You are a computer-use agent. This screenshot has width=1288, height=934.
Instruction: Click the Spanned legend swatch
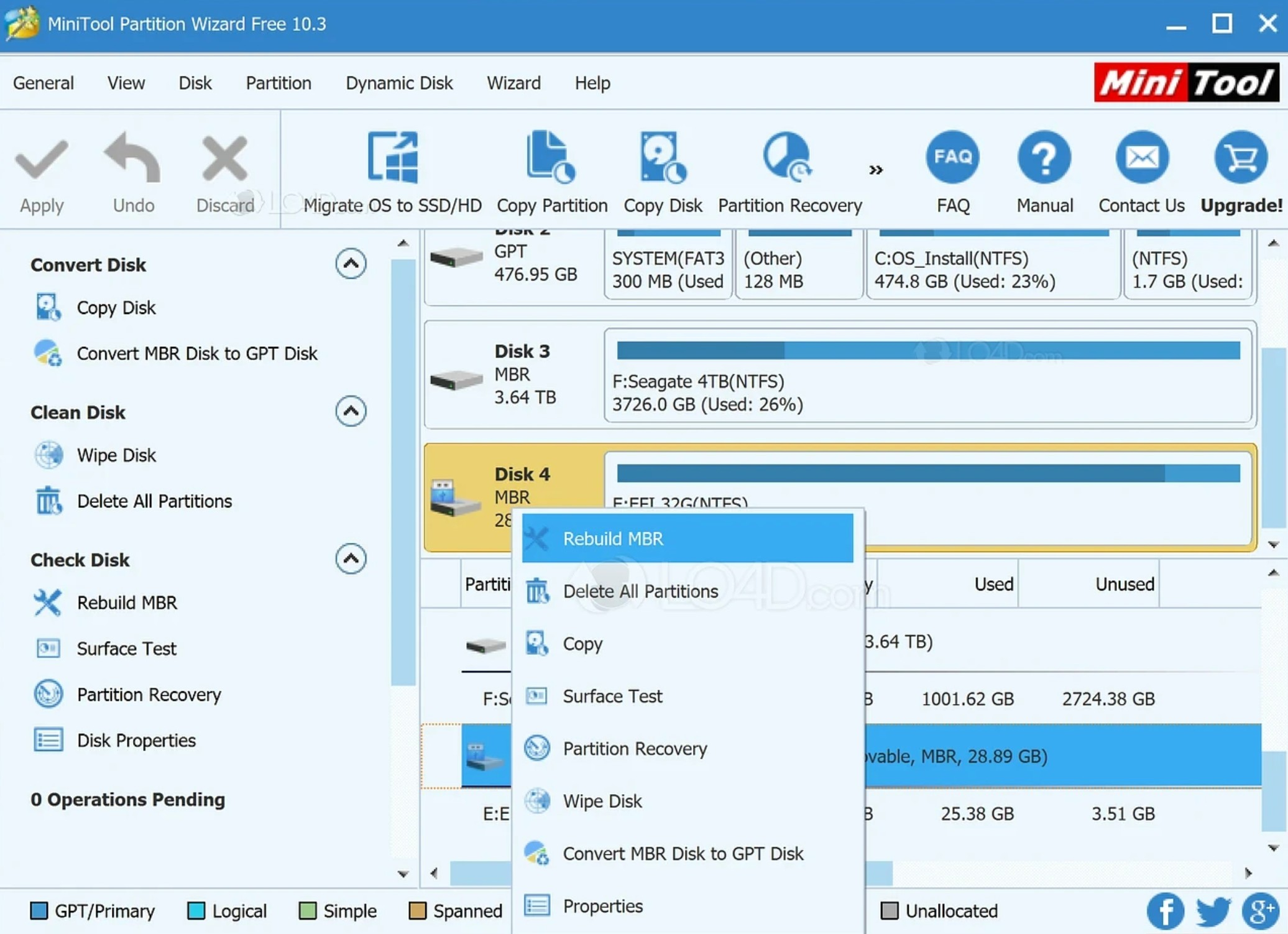pos(417,911)
